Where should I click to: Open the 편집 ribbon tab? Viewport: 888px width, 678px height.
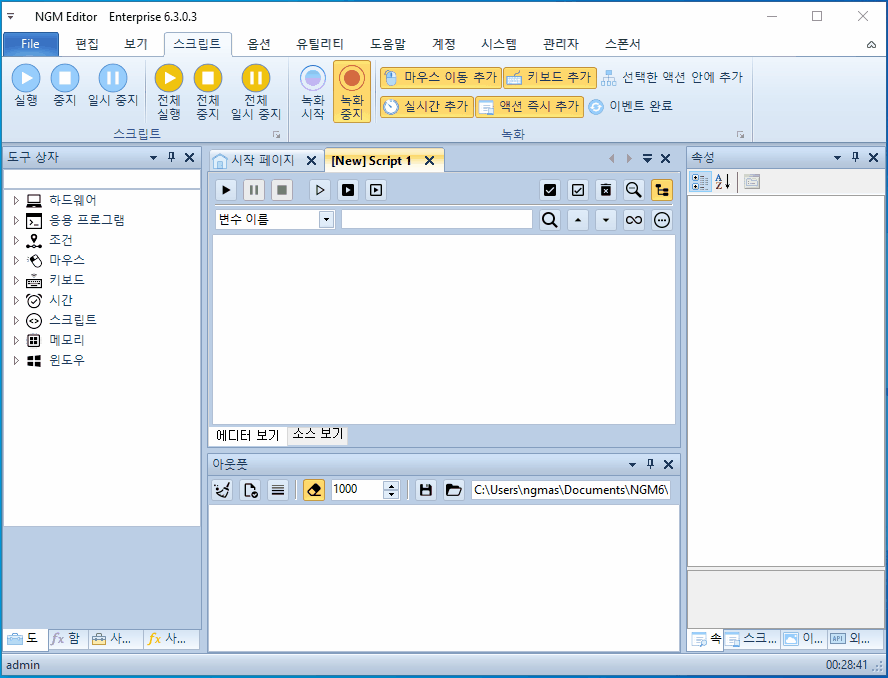point(87,44)
